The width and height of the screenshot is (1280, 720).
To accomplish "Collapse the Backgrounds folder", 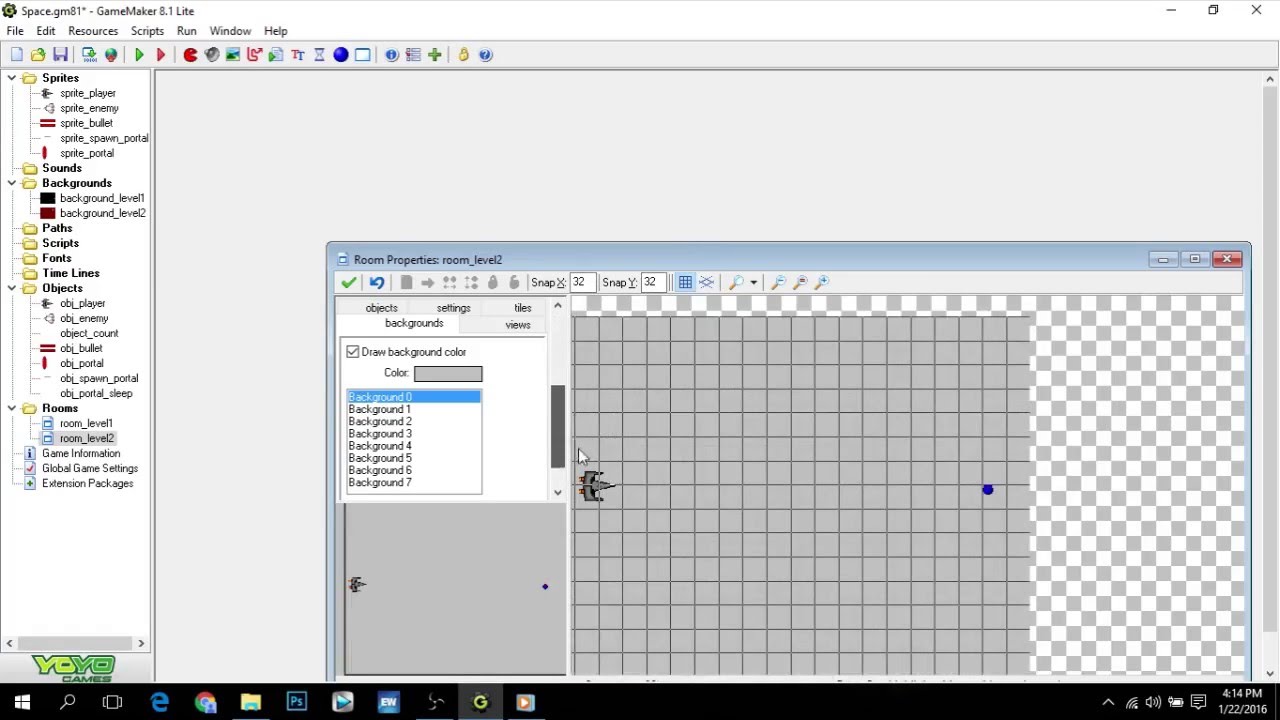I will pyautogui.click(x=12, y=183).
